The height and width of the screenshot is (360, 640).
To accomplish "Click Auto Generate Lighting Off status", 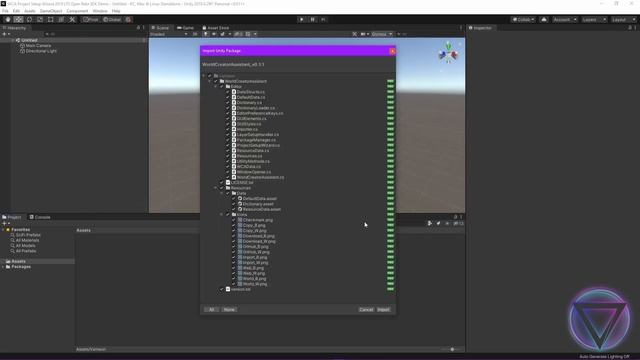I will click(604, 357).
